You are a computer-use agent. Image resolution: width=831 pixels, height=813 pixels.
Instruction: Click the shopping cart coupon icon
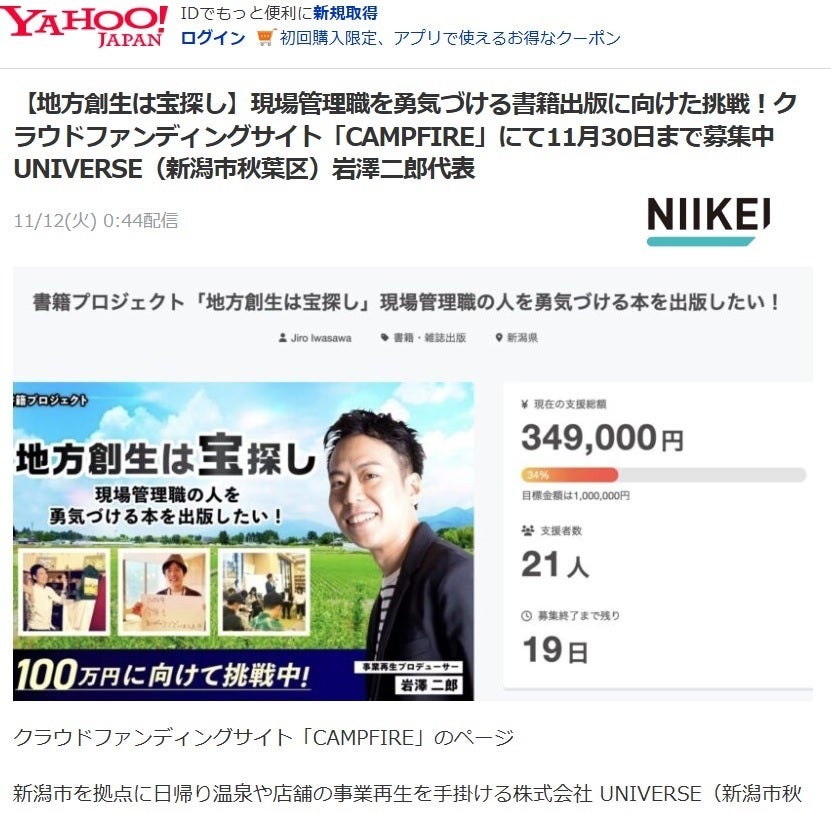264,38
